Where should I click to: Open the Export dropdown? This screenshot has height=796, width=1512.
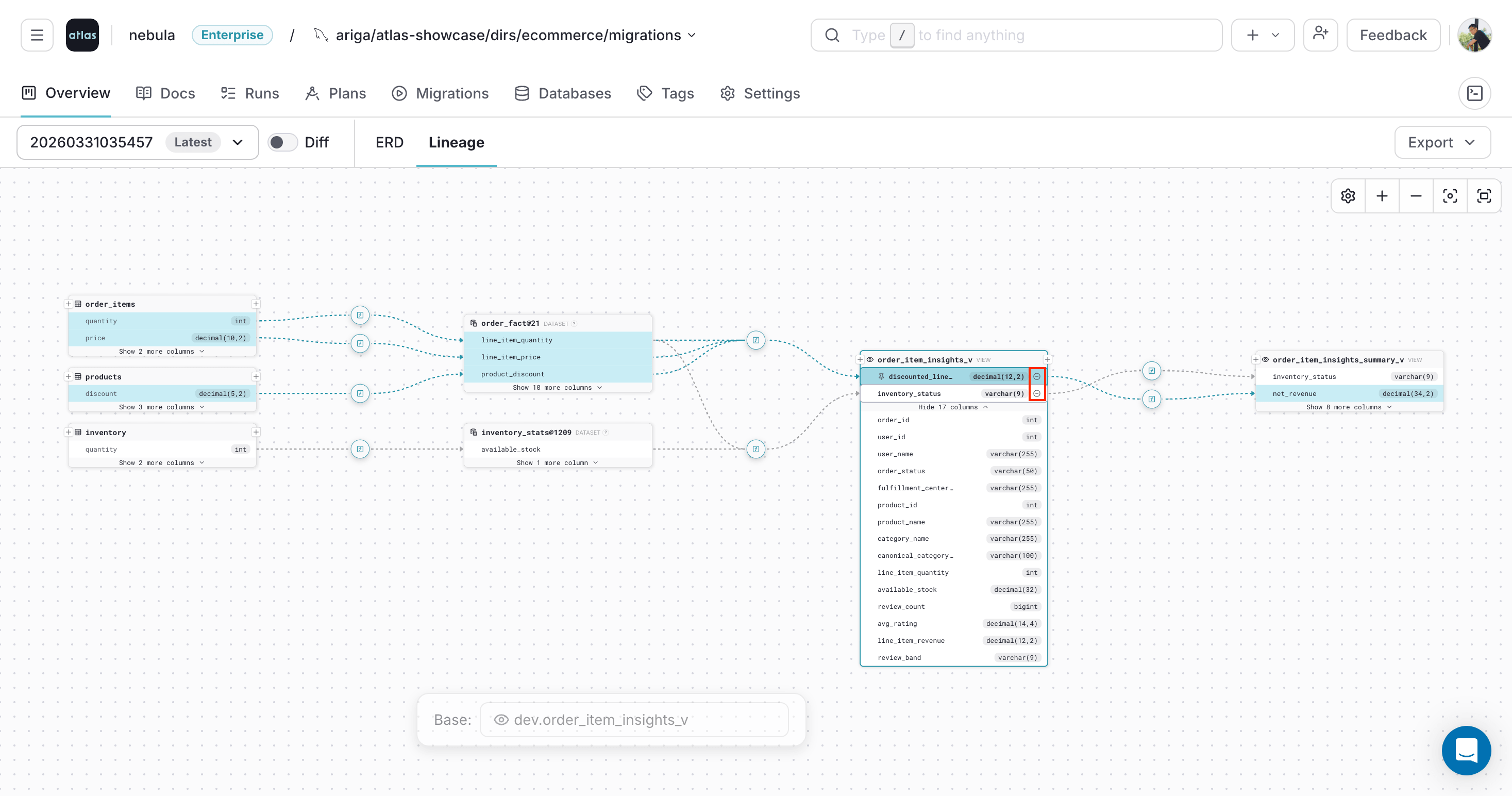1442,142
